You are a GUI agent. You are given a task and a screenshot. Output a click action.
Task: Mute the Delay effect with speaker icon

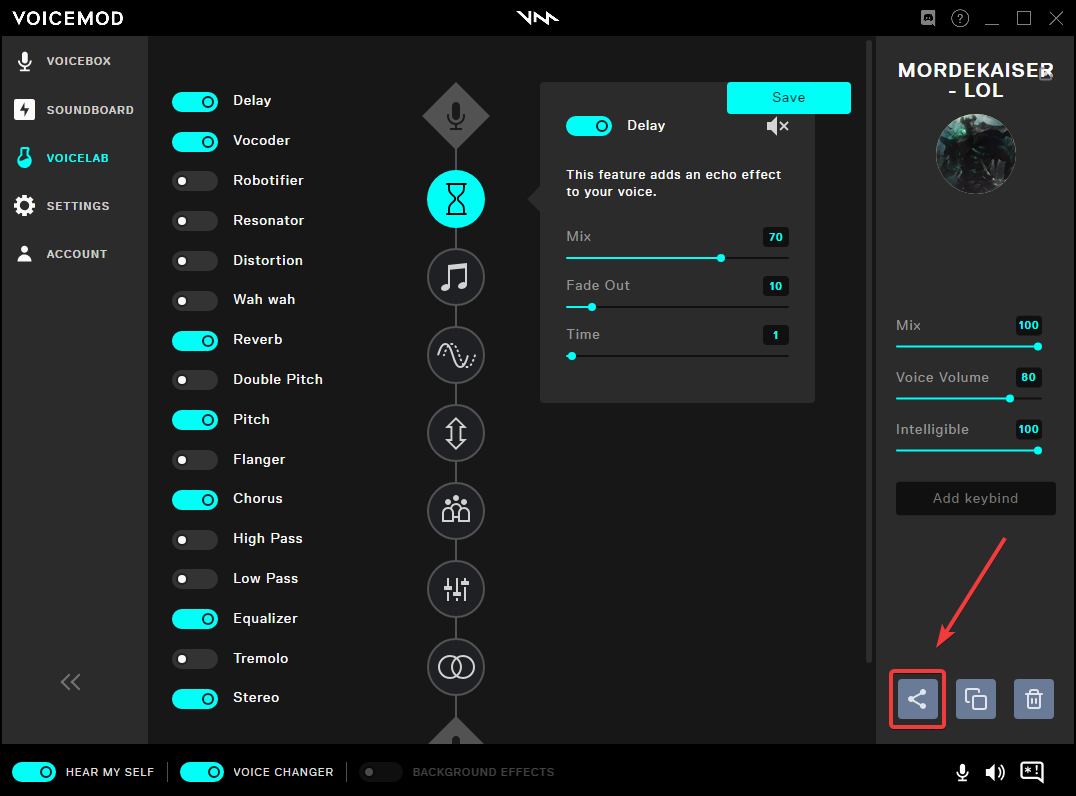(777, 126)
